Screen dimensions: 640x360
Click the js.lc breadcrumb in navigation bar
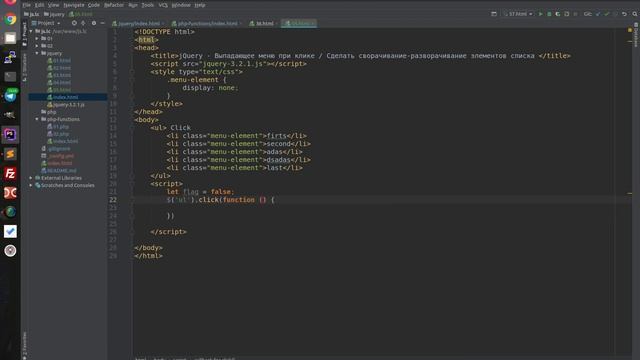click(31, 14)
